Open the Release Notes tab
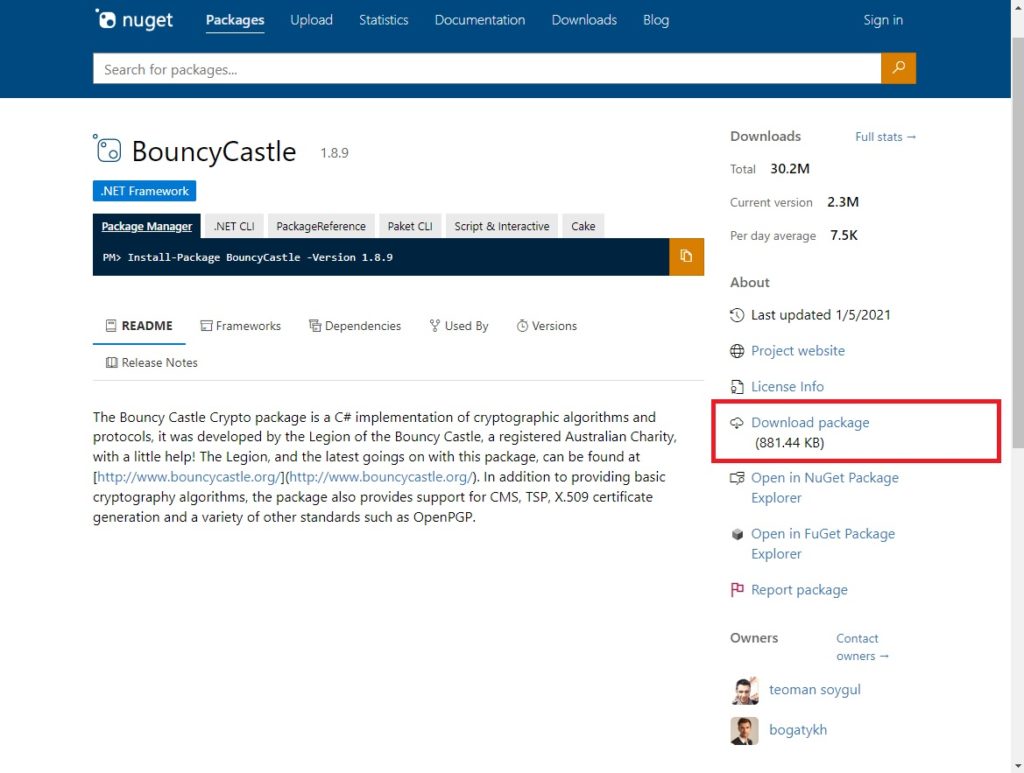This screenshot has width=1024, height=773. pyautogui.click(x=152, y=362)
